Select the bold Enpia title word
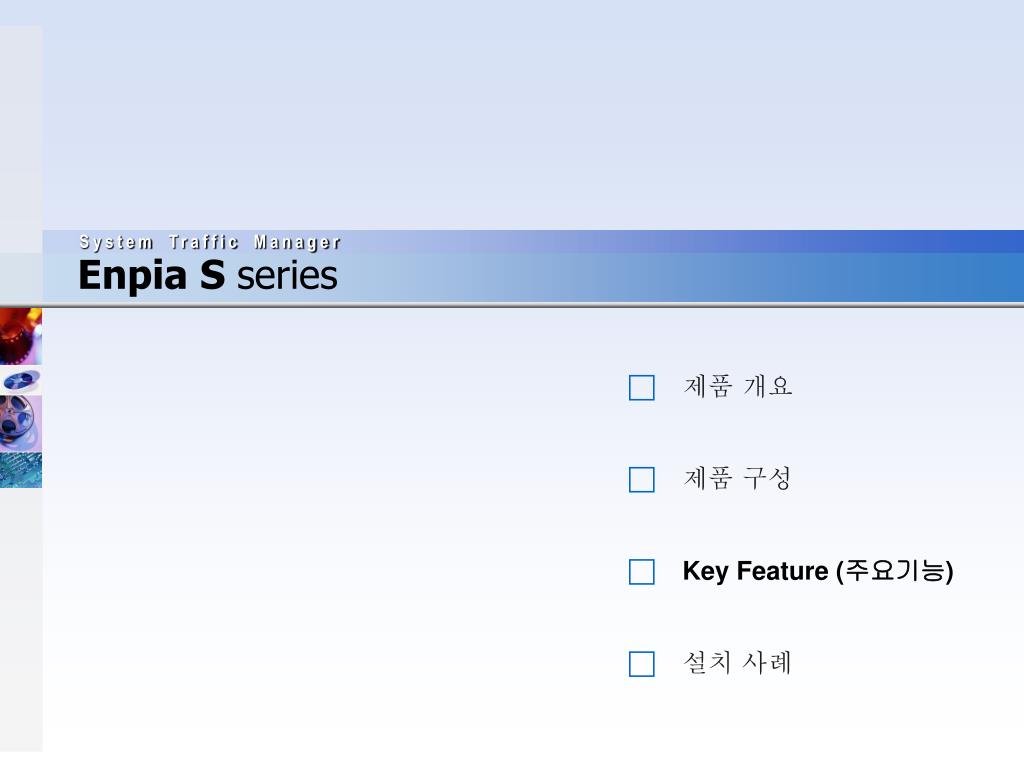 (133, 276)
